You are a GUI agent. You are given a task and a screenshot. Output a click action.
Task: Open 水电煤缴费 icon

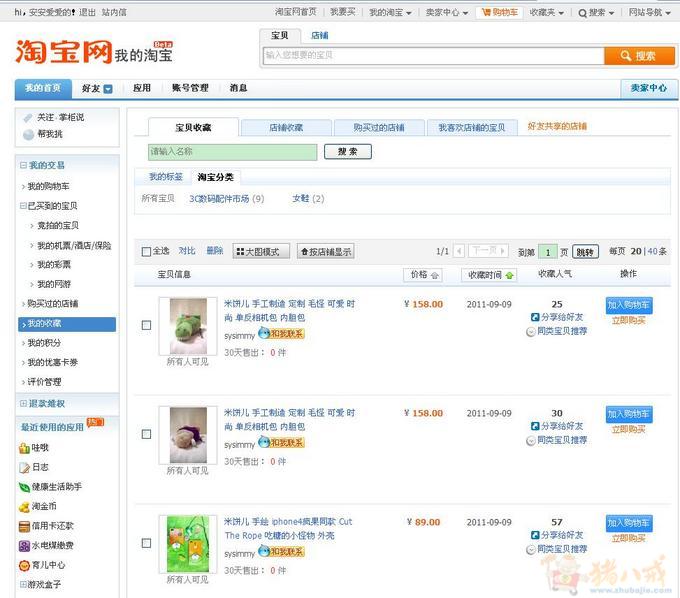pos(24,546)
